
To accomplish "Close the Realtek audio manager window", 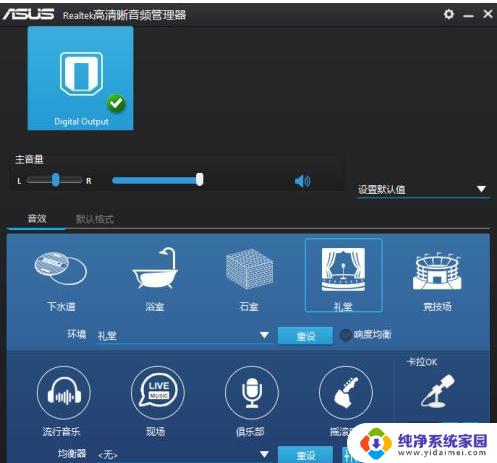I will coord(488,14).
